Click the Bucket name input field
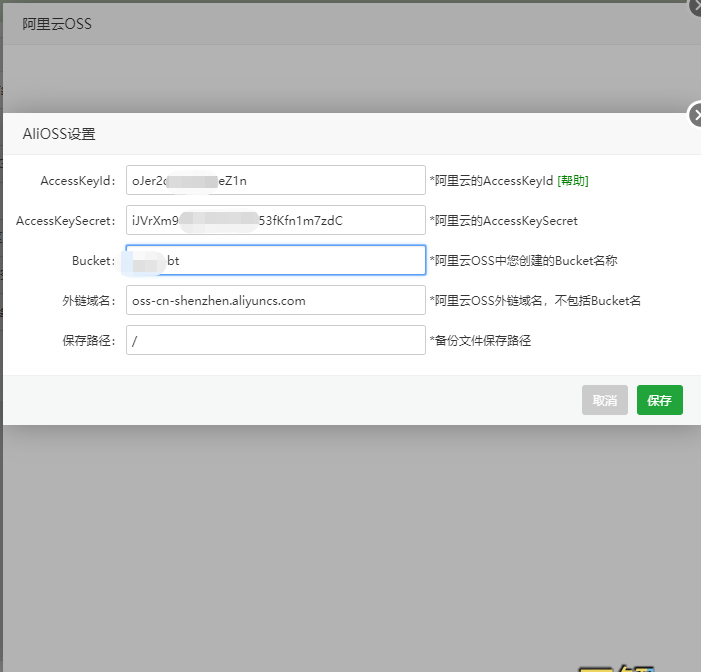Screen dimensions: 701x672 tap(275, 260)
